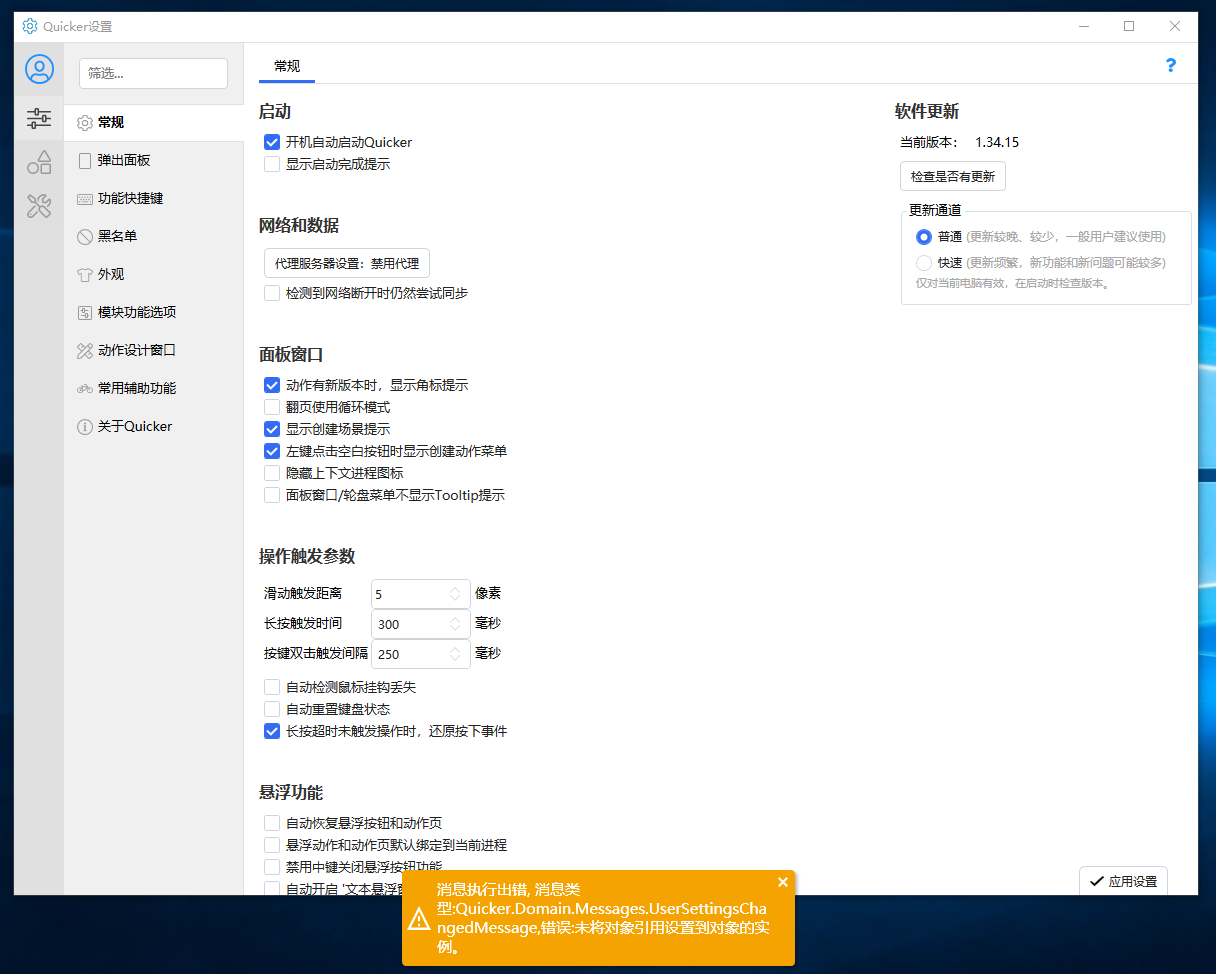
Task: Open 关于Quicker page
Action: pos(154,427)
